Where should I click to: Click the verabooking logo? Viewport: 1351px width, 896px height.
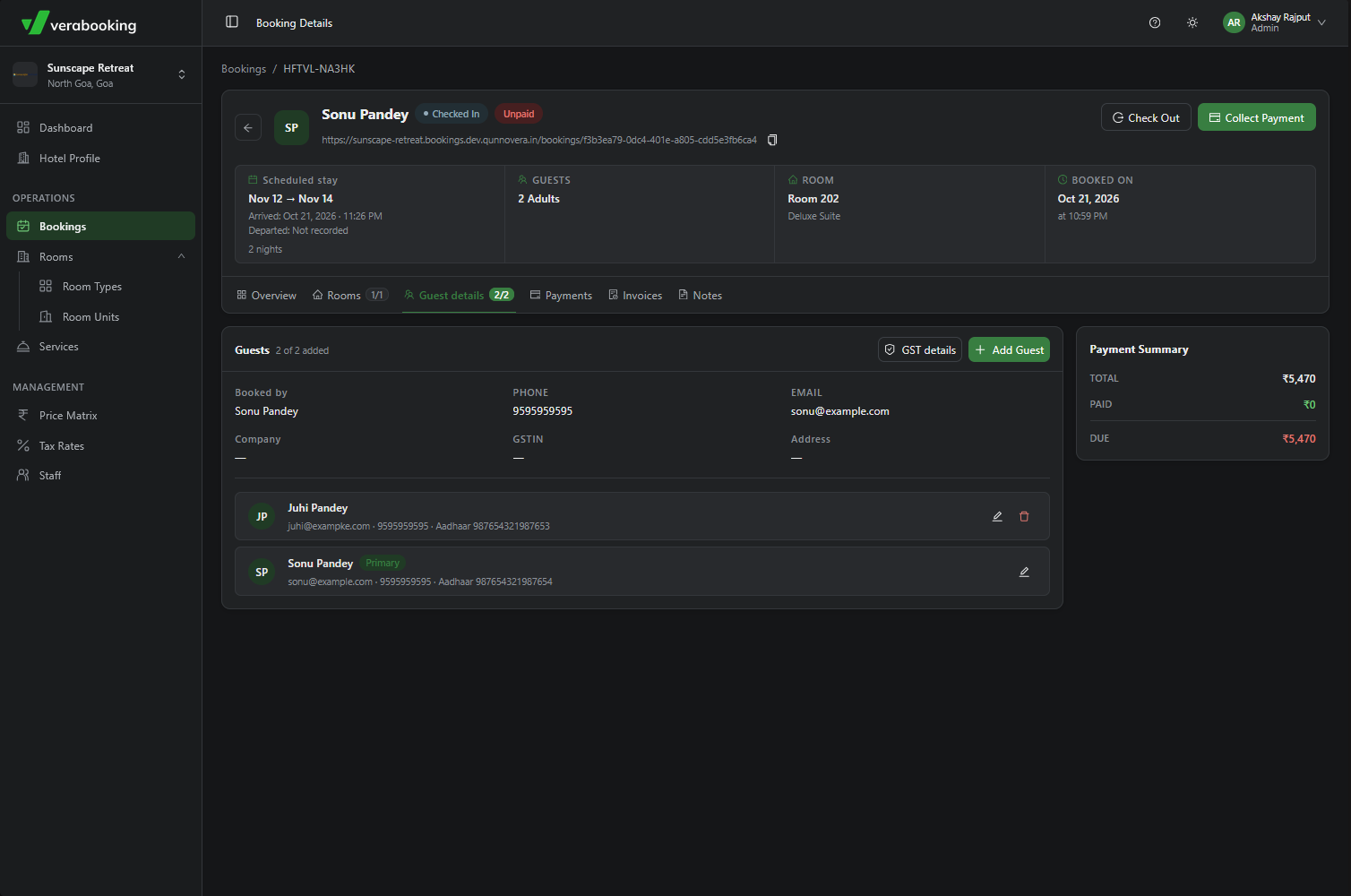click(79, 24)
